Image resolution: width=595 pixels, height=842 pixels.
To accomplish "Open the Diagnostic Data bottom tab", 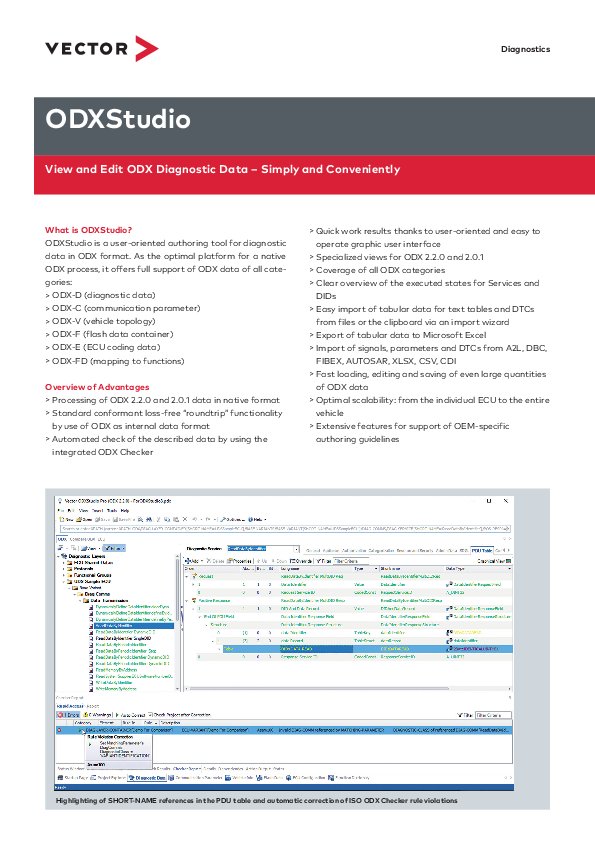I will click(147, 778).
